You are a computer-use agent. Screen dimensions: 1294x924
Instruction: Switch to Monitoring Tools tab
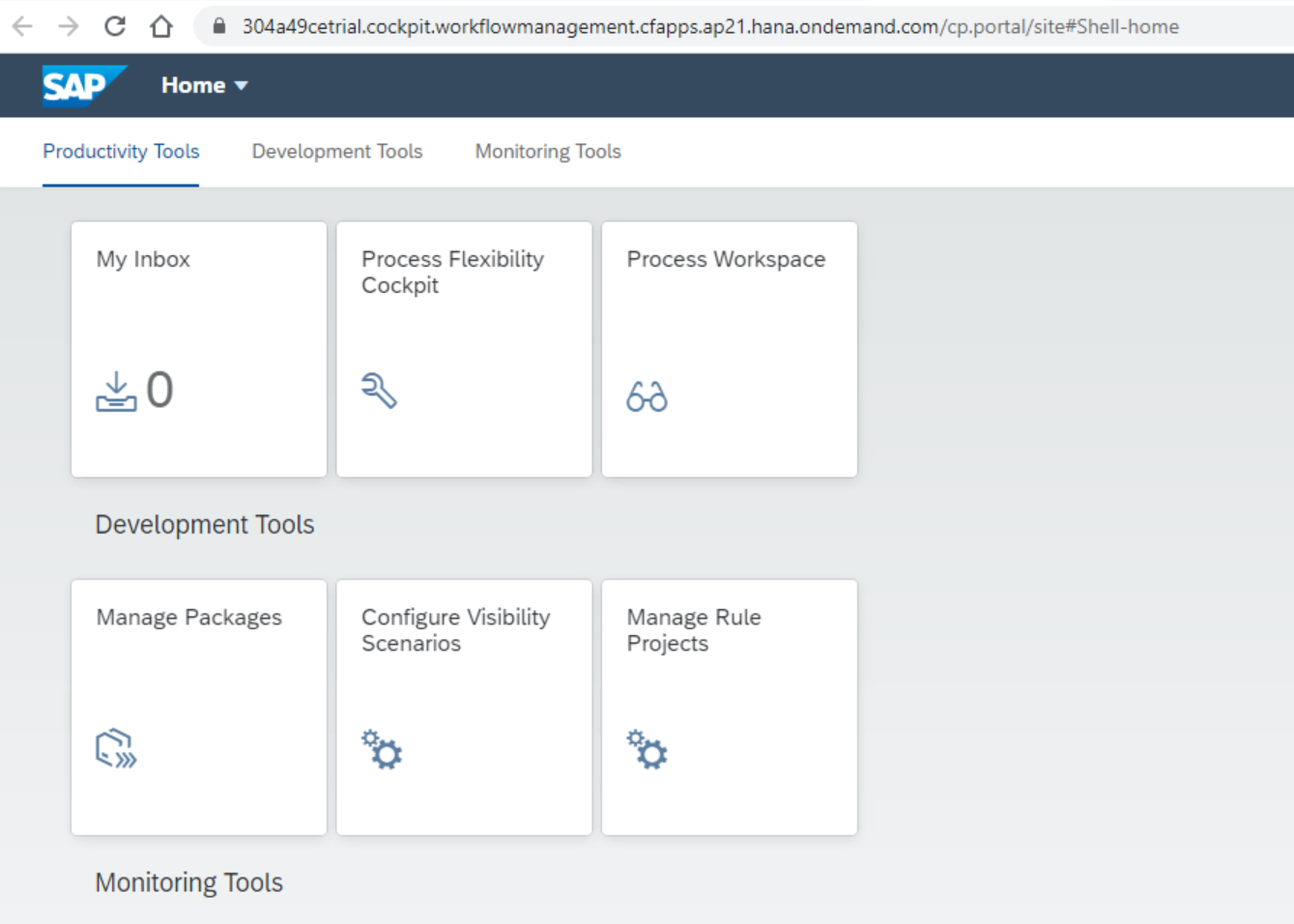[548, 152]
